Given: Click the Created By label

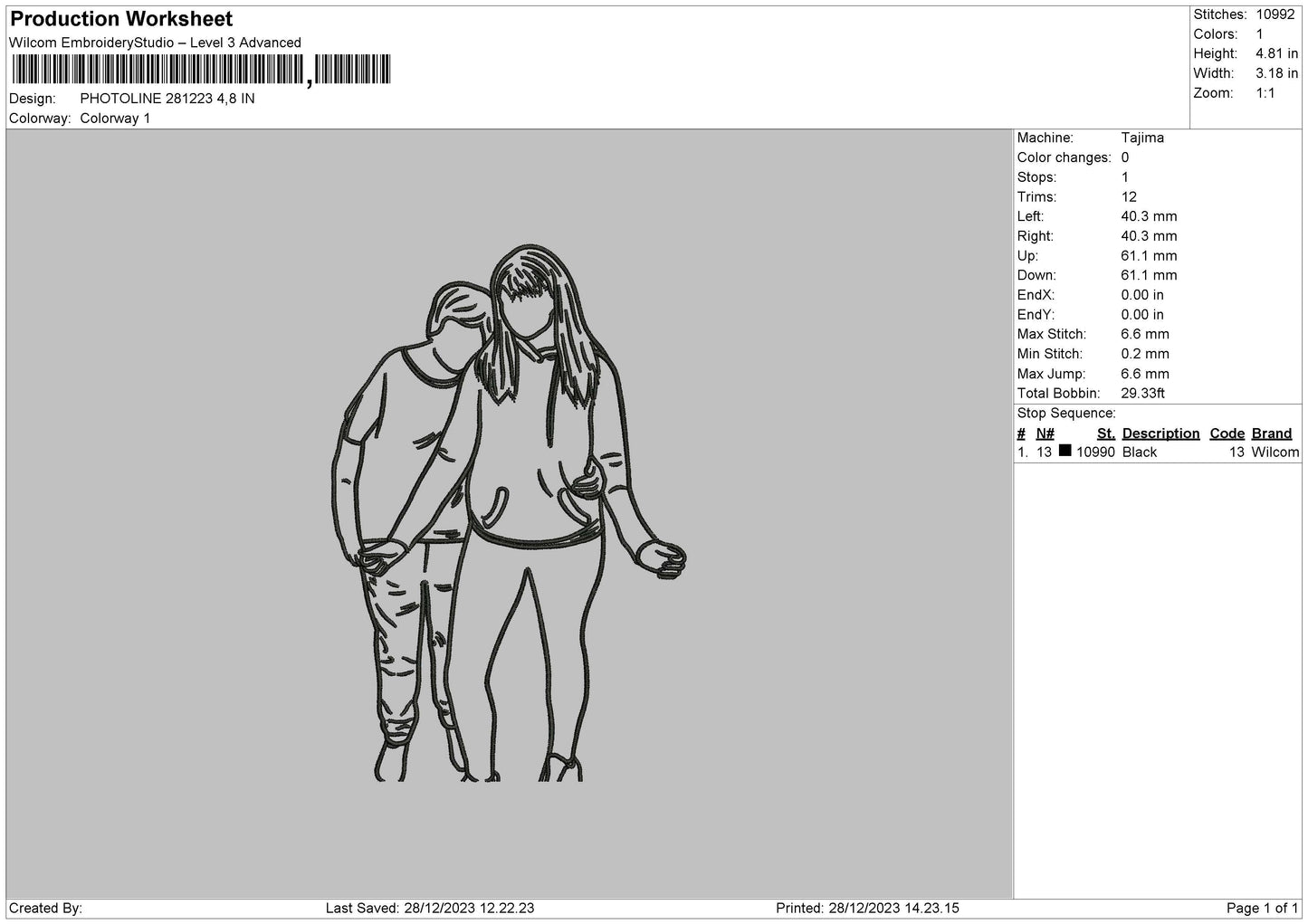Looking at the screenshot, I should (45, 909).
